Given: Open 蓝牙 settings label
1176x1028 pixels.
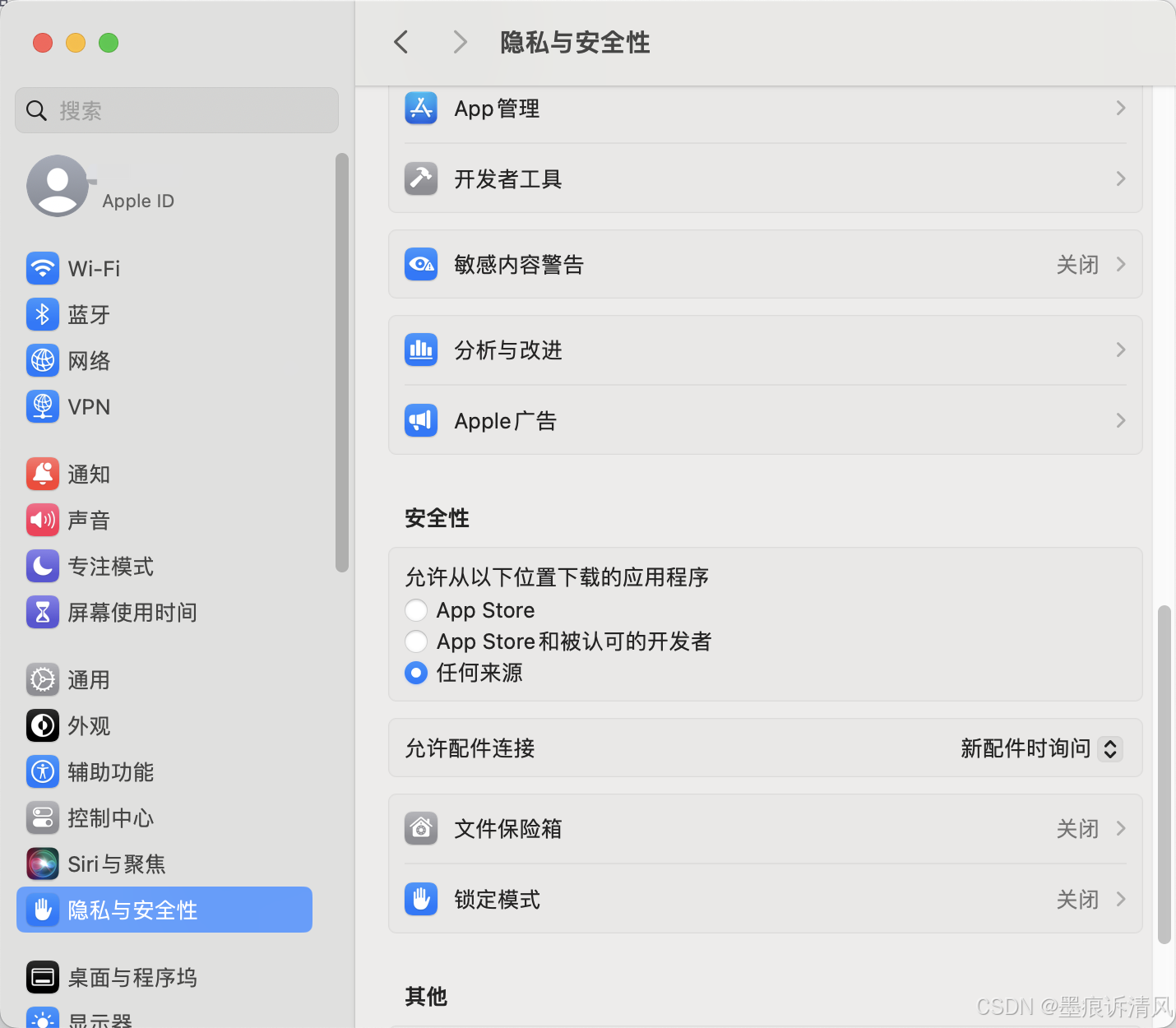Looking at the screenshot, I should tap(89, 315).
